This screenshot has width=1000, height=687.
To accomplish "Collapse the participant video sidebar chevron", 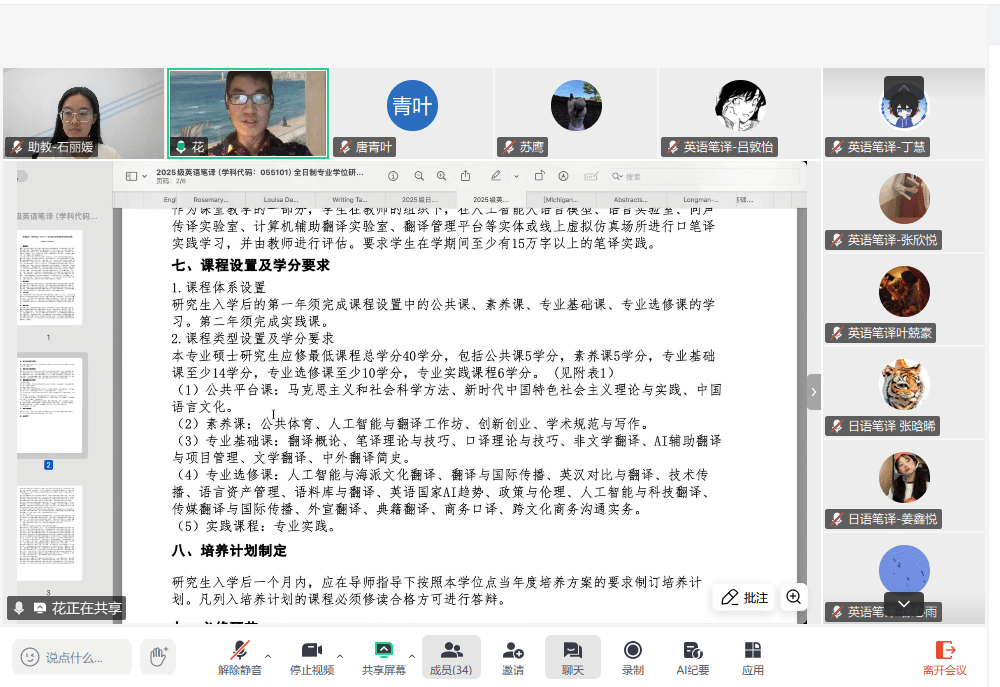I will pyautogui.click(x=814, y=392).
